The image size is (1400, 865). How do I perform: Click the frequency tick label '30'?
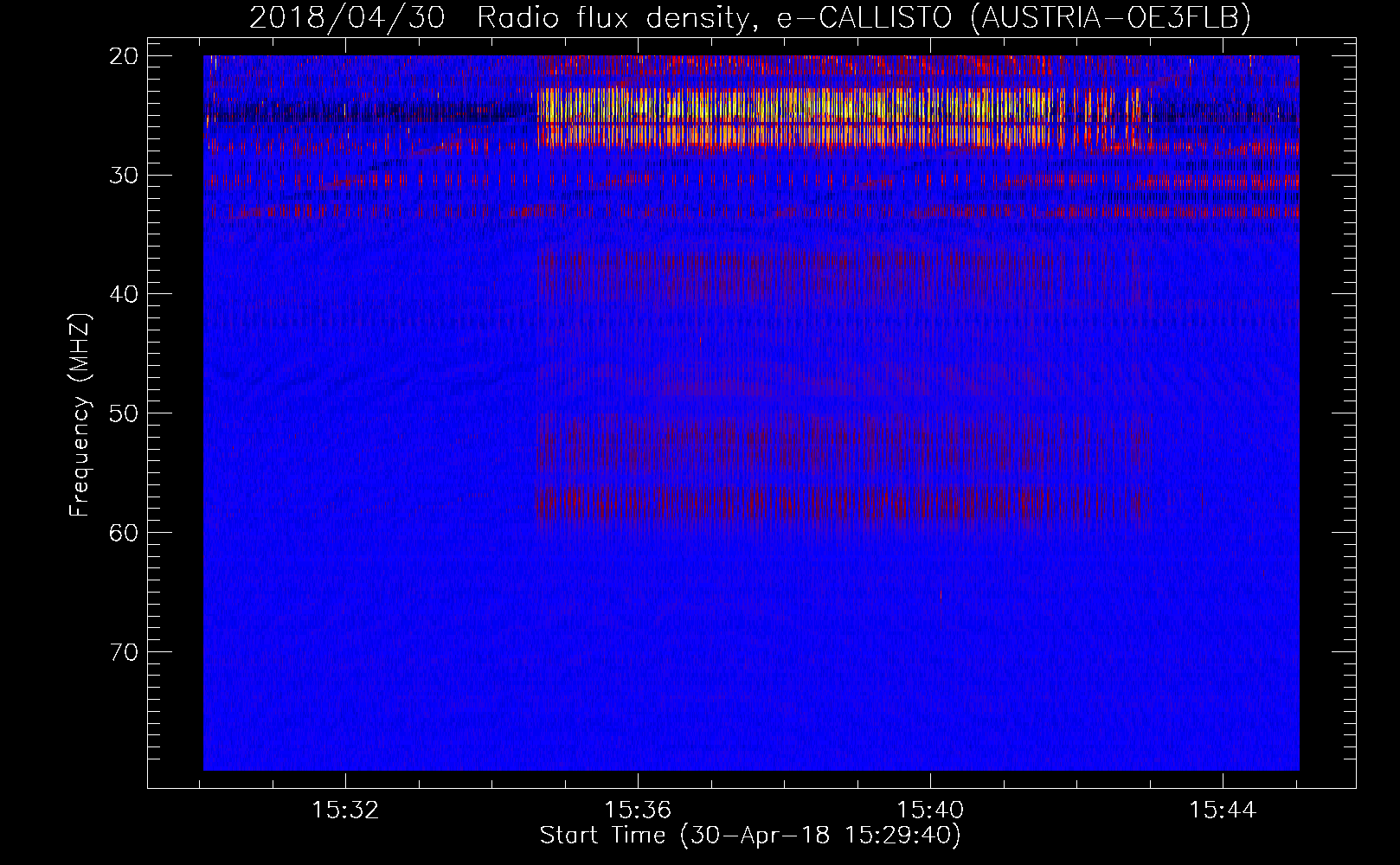click(124, 176)
